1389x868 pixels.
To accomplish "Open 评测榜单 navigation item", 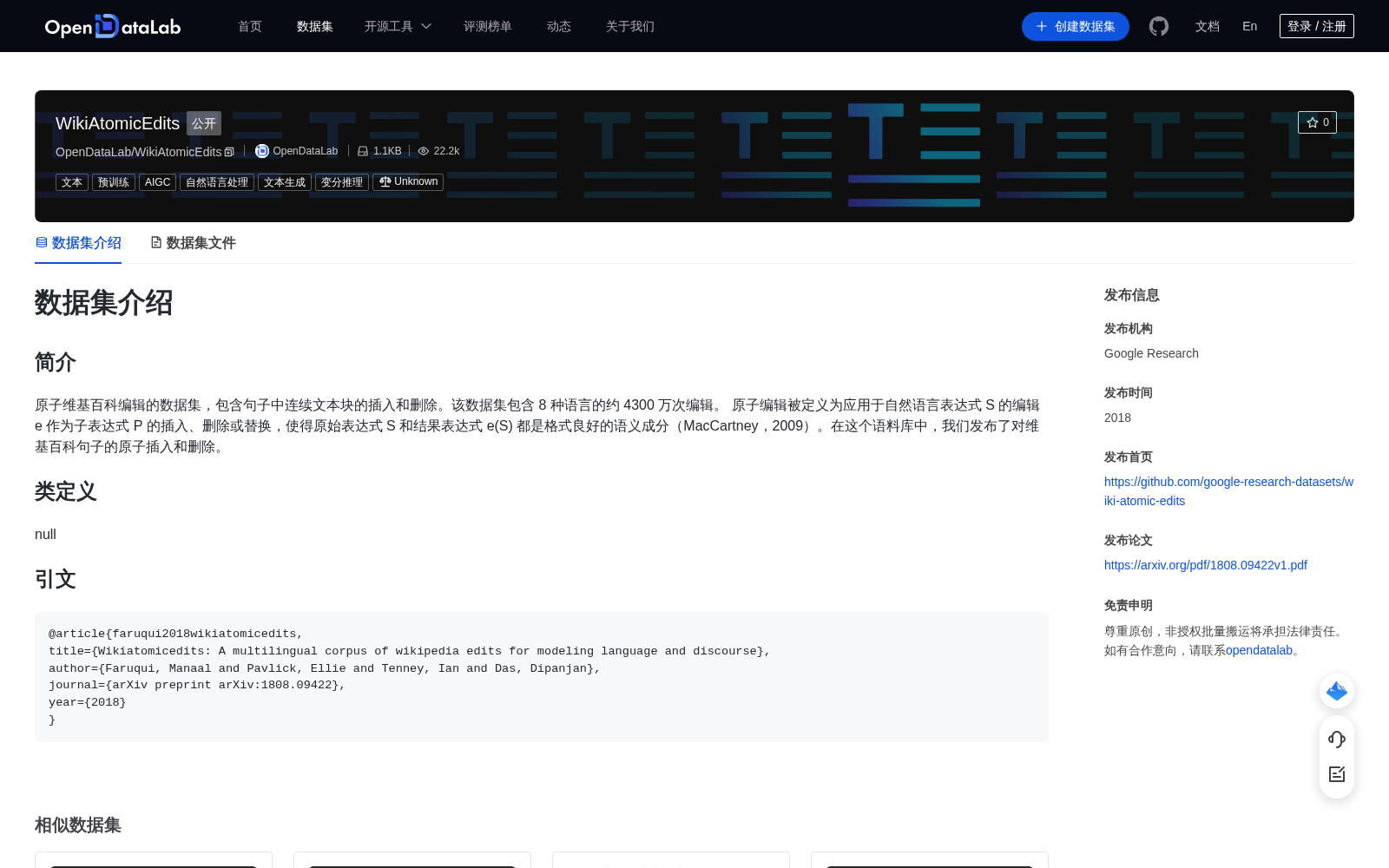I will pos(488,26).
